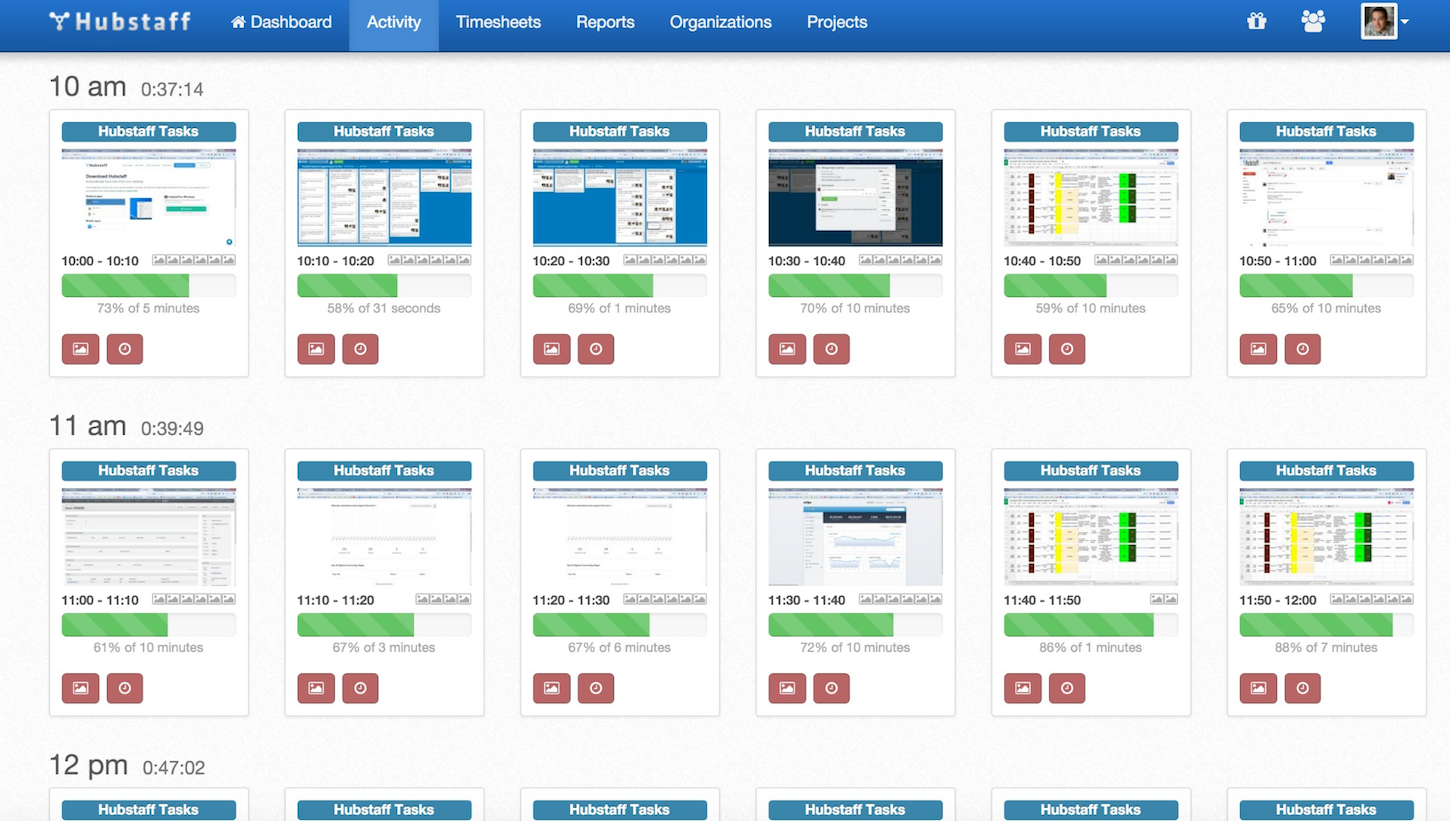The image size is (1450, 821).
Task: Click the image icon button for 10:30 - 10:40
Action: tap(787, 349)
